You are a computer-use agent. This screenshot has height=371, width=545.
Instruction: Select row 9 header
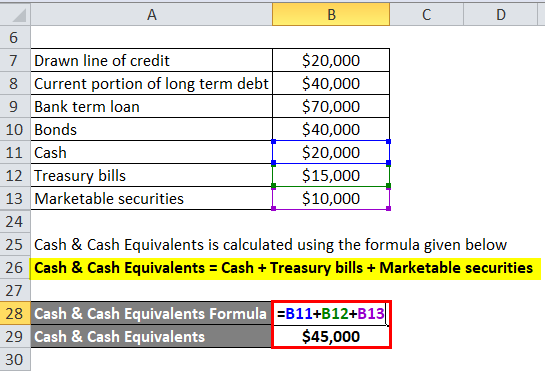point(15,106)
